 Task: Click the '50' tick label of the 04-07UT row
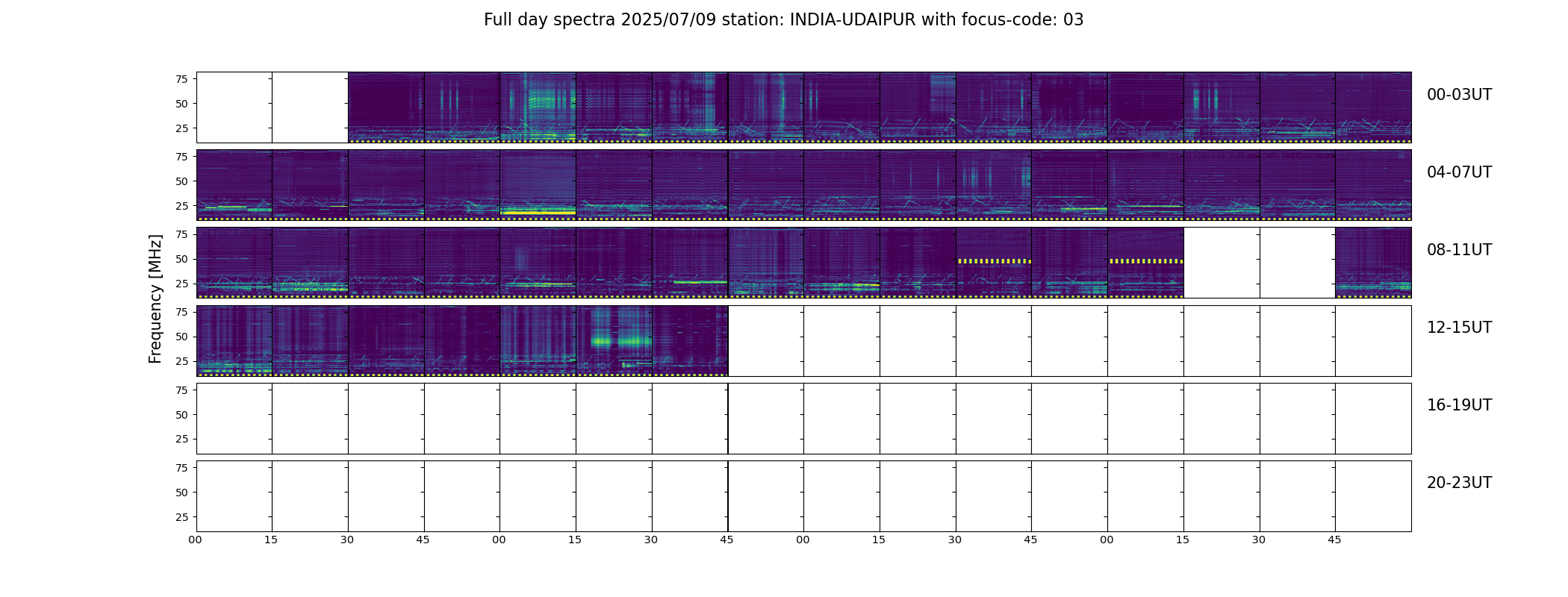(181, 181)
